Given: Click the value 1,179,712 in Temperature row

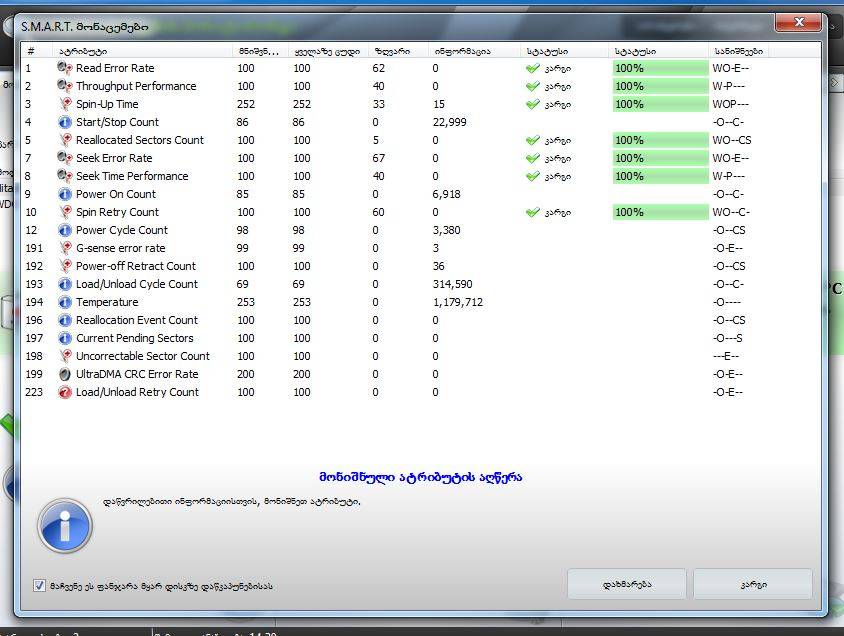Looking at the screenshot, I should tap(458, 302).
